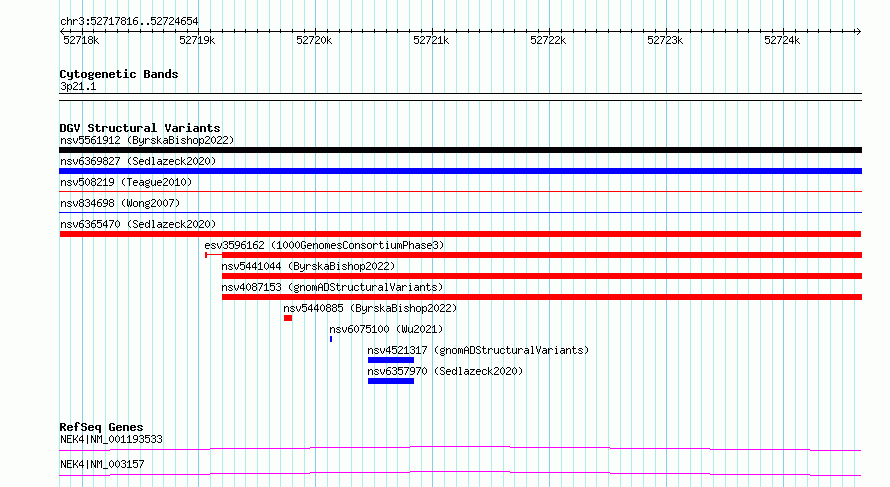The image size is (890, 487).
Task: Click the Cytogenetic Bands track title
Action: [x=119, y=74]
